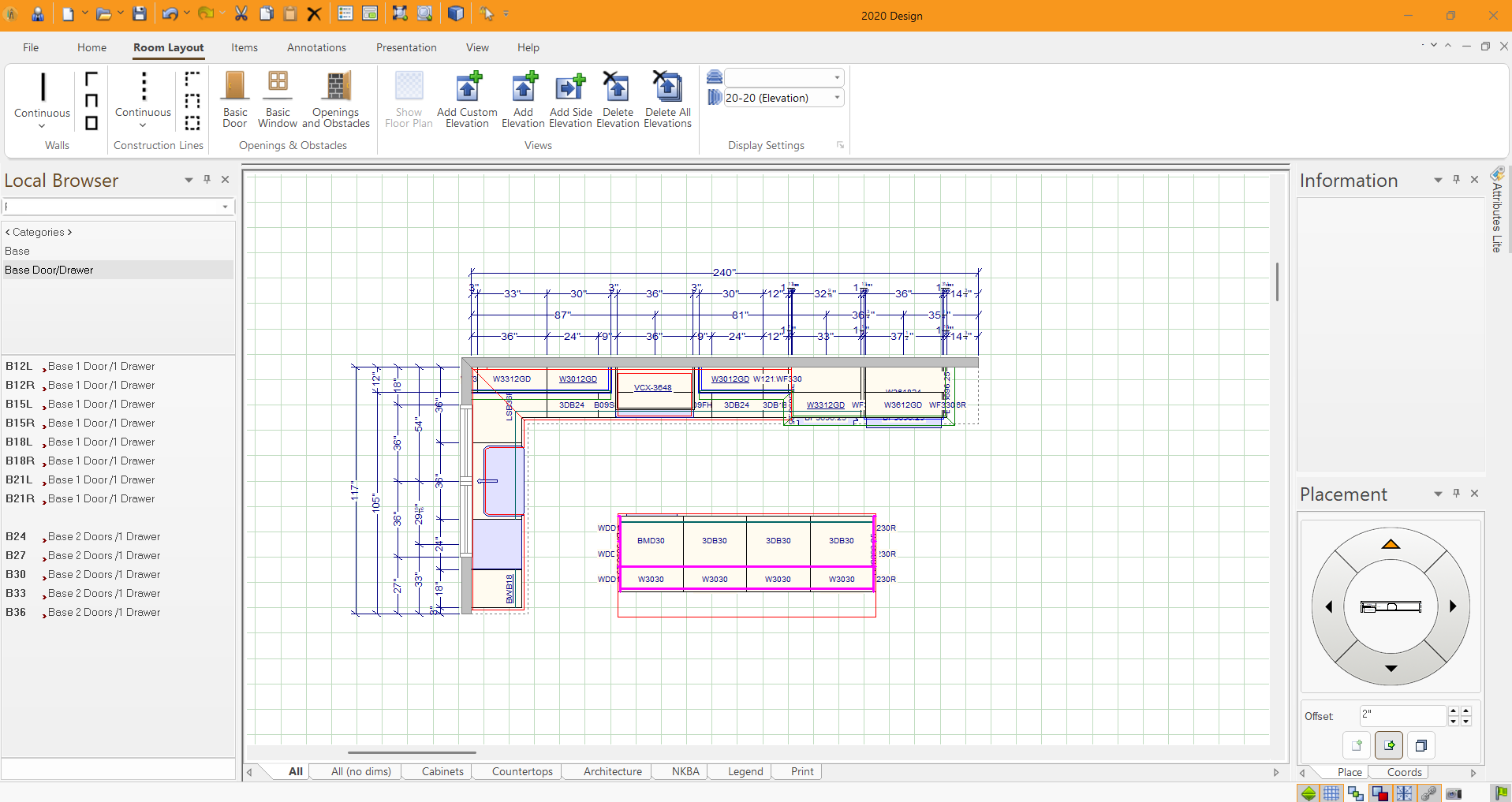Click the Add Elevation icon
Screen dimensions: 1512x802
[x=523, y=99]
